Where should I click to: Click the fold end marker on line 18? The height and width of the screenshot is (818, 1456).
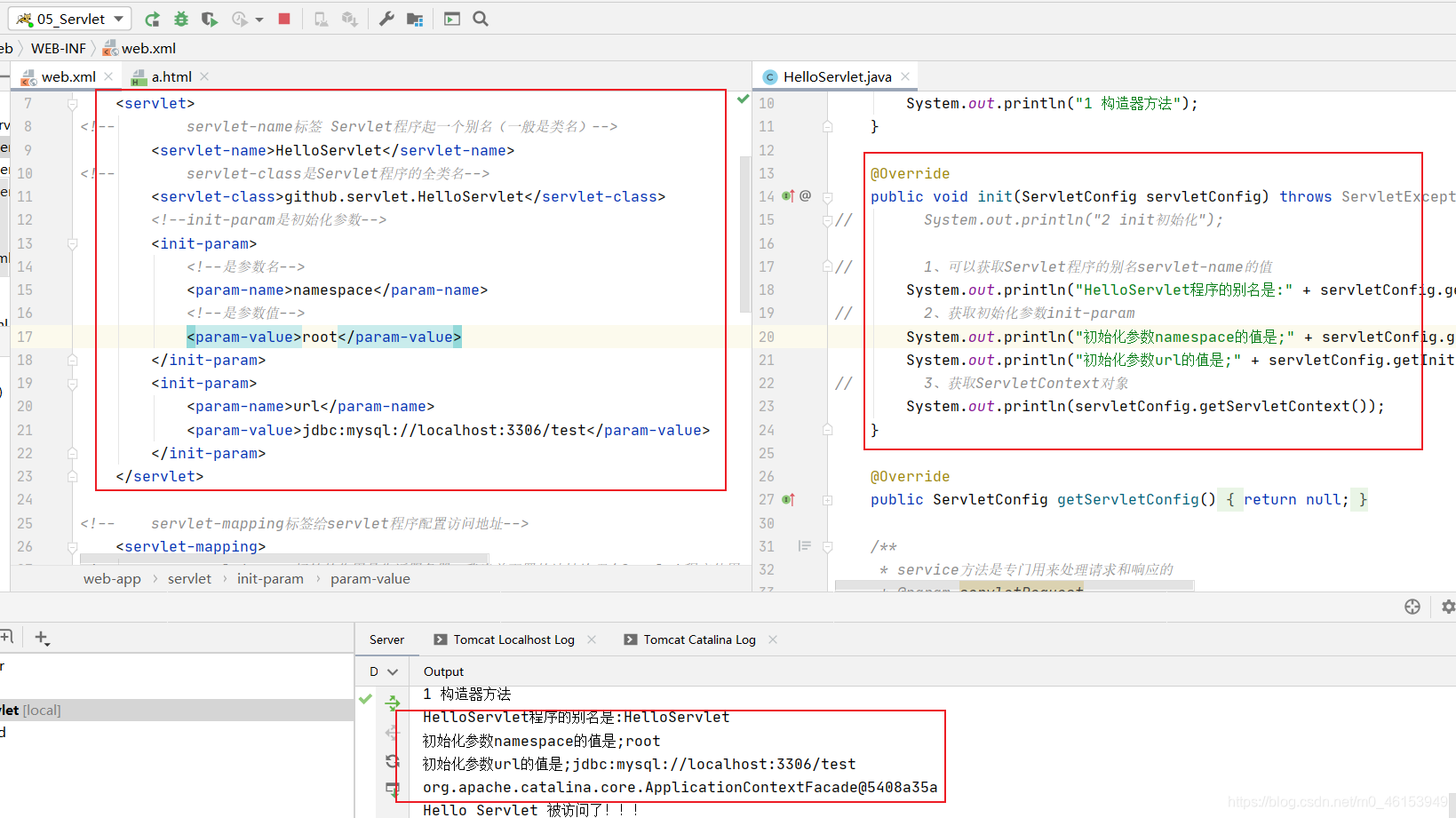(73, 360)
